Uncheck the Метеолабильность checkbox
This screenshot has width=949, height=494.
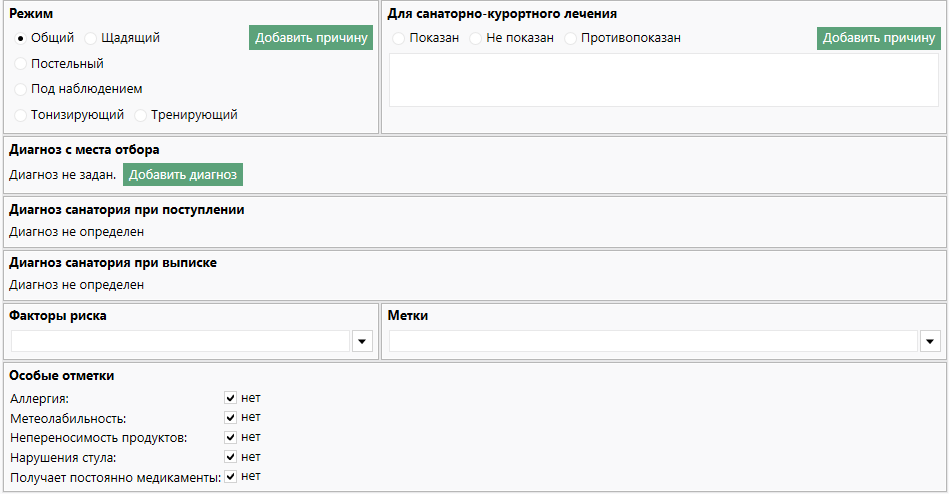(x=231, y=417)
